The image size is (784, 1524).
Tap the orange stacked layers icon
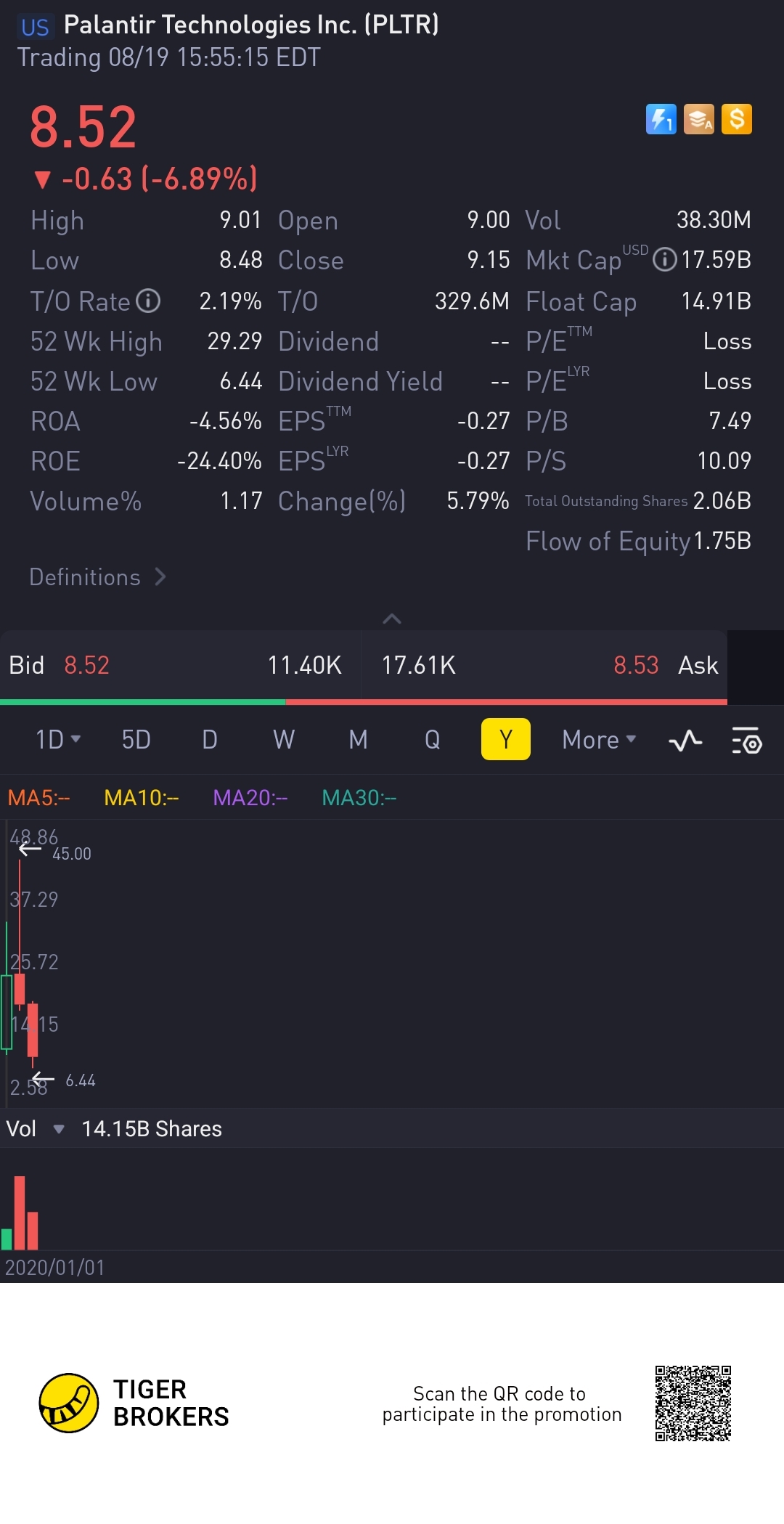(x=698, y=120)
